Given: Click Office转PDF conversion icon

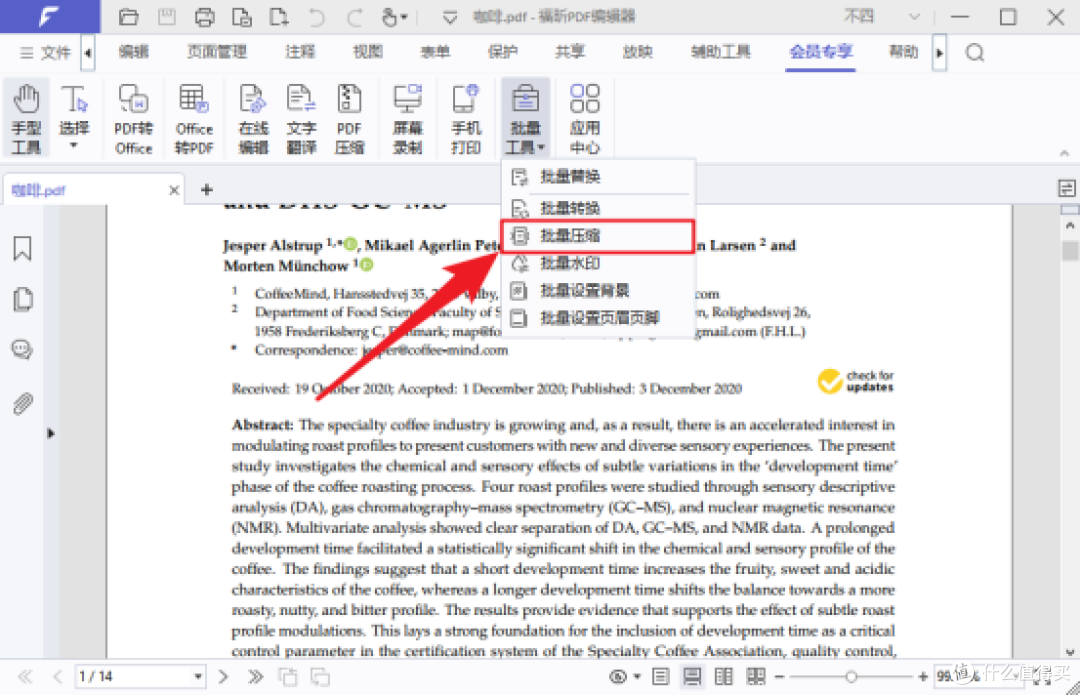Looking at the screenshot, I should [x=194, y=118].
